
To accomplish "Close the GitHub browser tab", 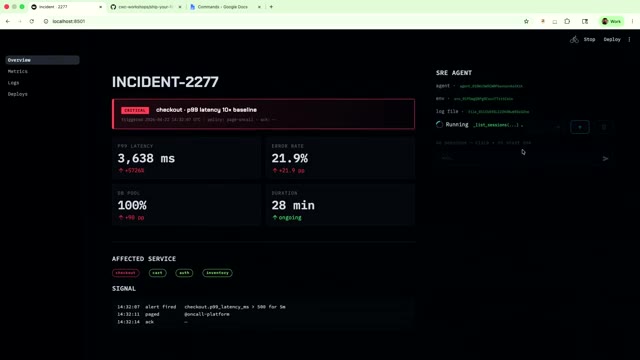I will coord(180,7).
